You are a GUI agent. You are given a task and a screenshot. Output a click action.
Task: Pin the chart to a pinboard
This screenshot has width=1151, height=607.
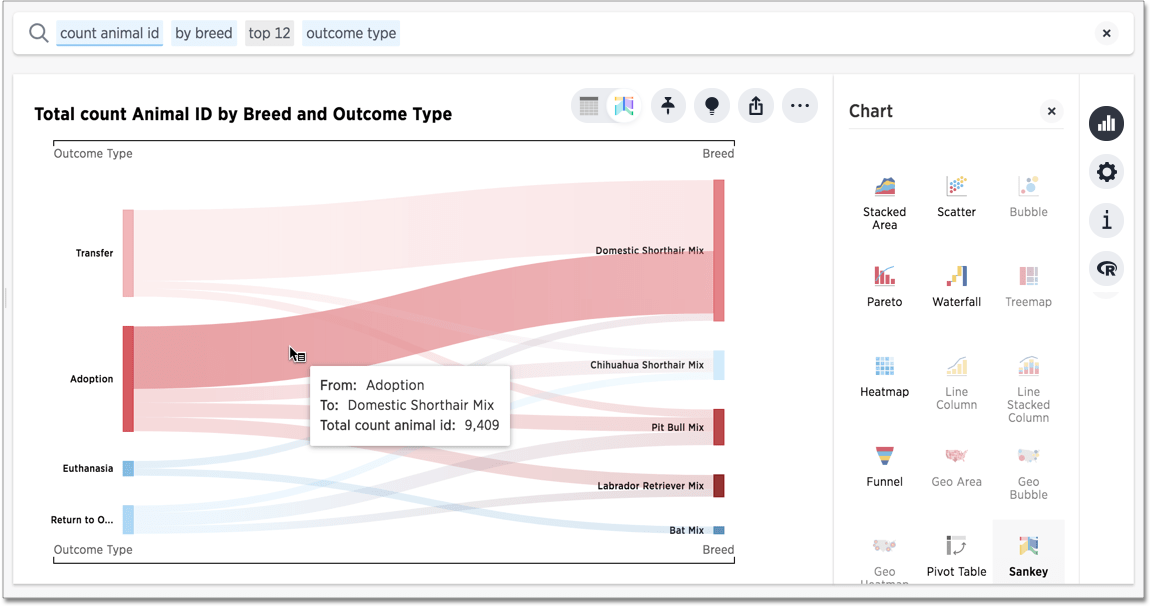[668, 106]
